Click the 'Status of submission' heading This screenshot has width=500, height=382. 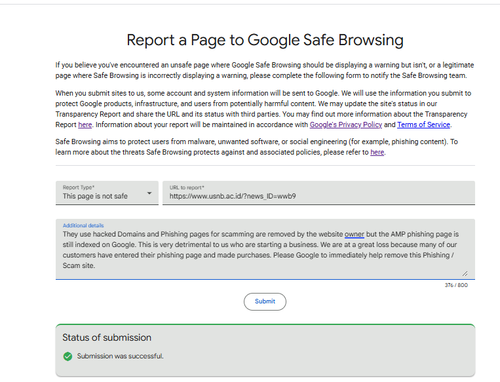(107, 337)
